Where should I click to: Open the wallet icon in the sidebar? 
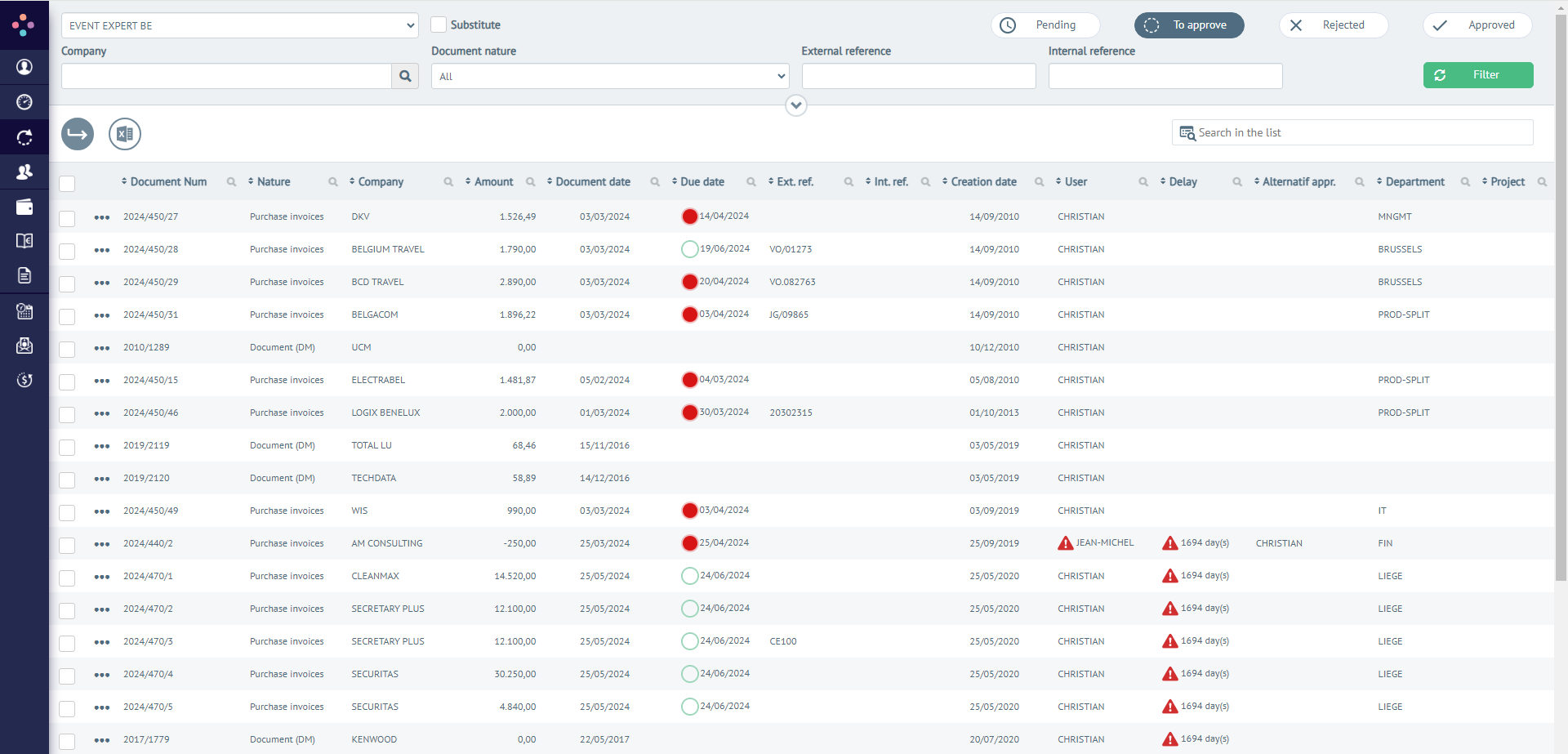pos(24,207)
